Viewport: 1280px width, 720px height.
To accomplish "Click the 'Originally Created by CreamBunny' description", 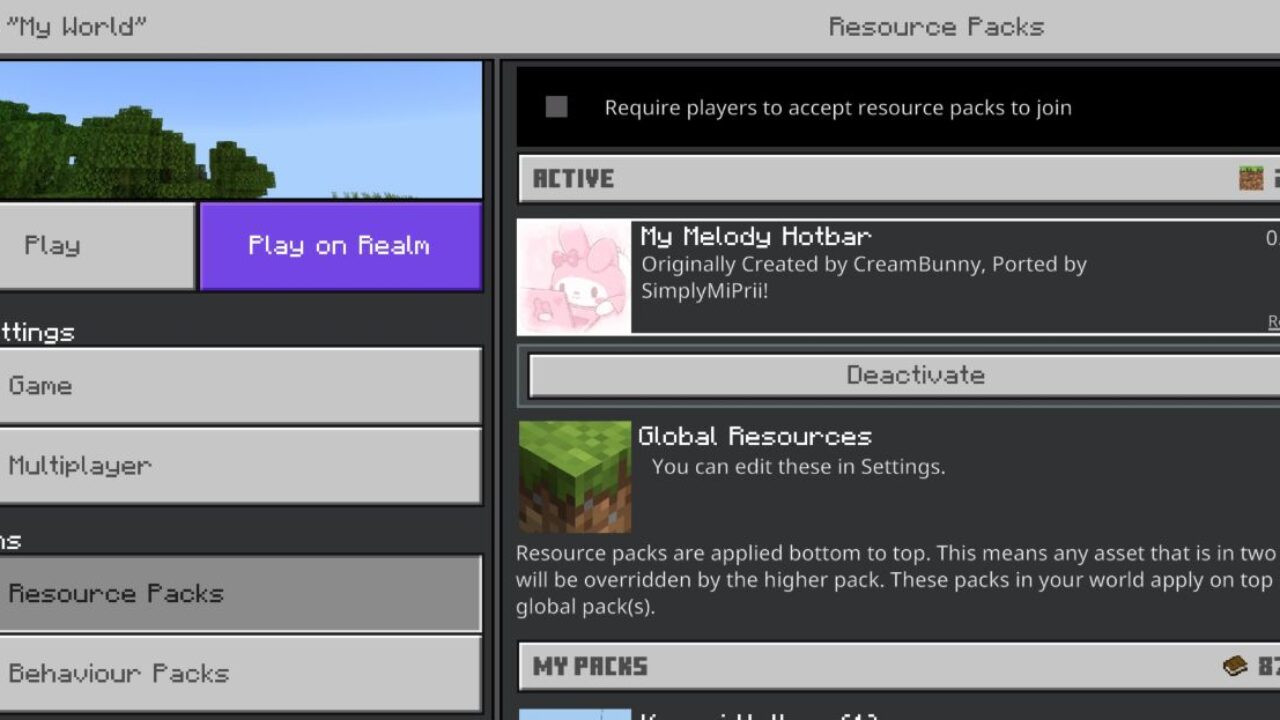I will click(x=864, y=278).
